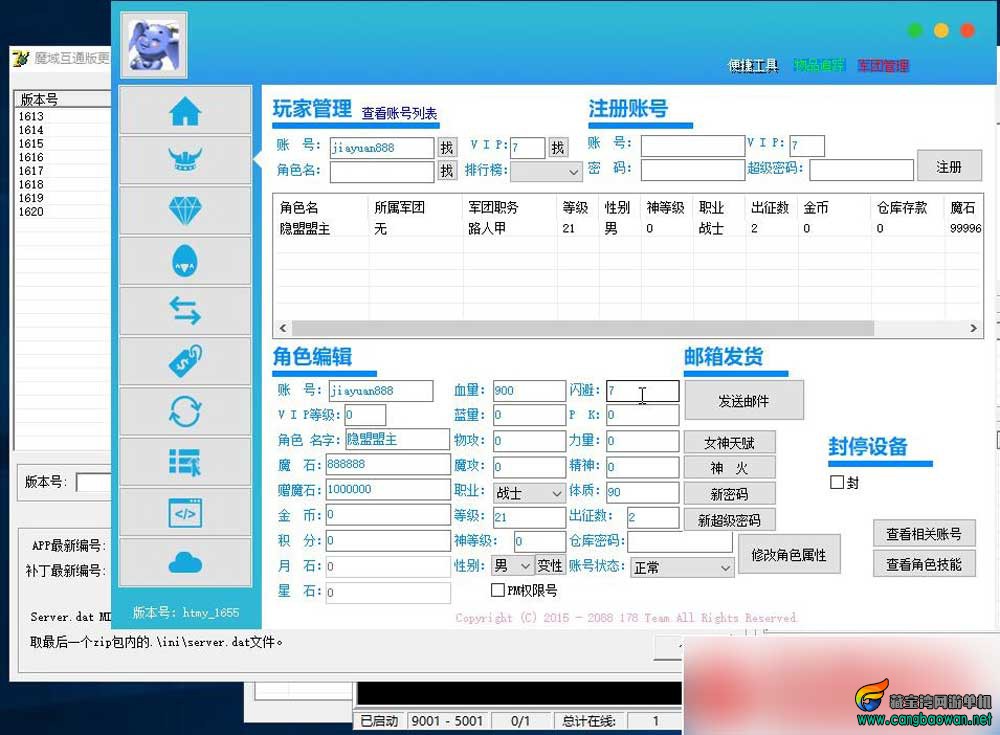Open the swap arrows sidebar icon
This screenshot has width=1000, height=735.
click(x=185, y=312)
